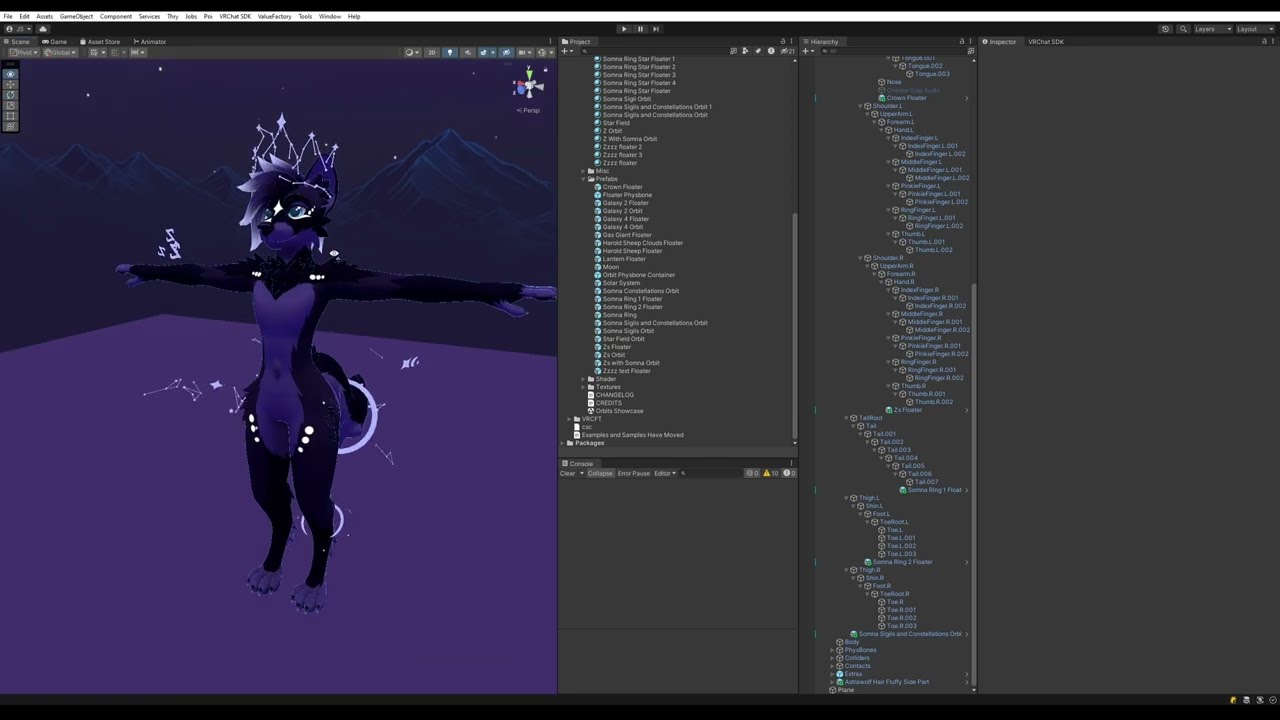1280x720 pixels.
Task: Open the Global handle rotation dropdown
Action: [x=59, y=52]
